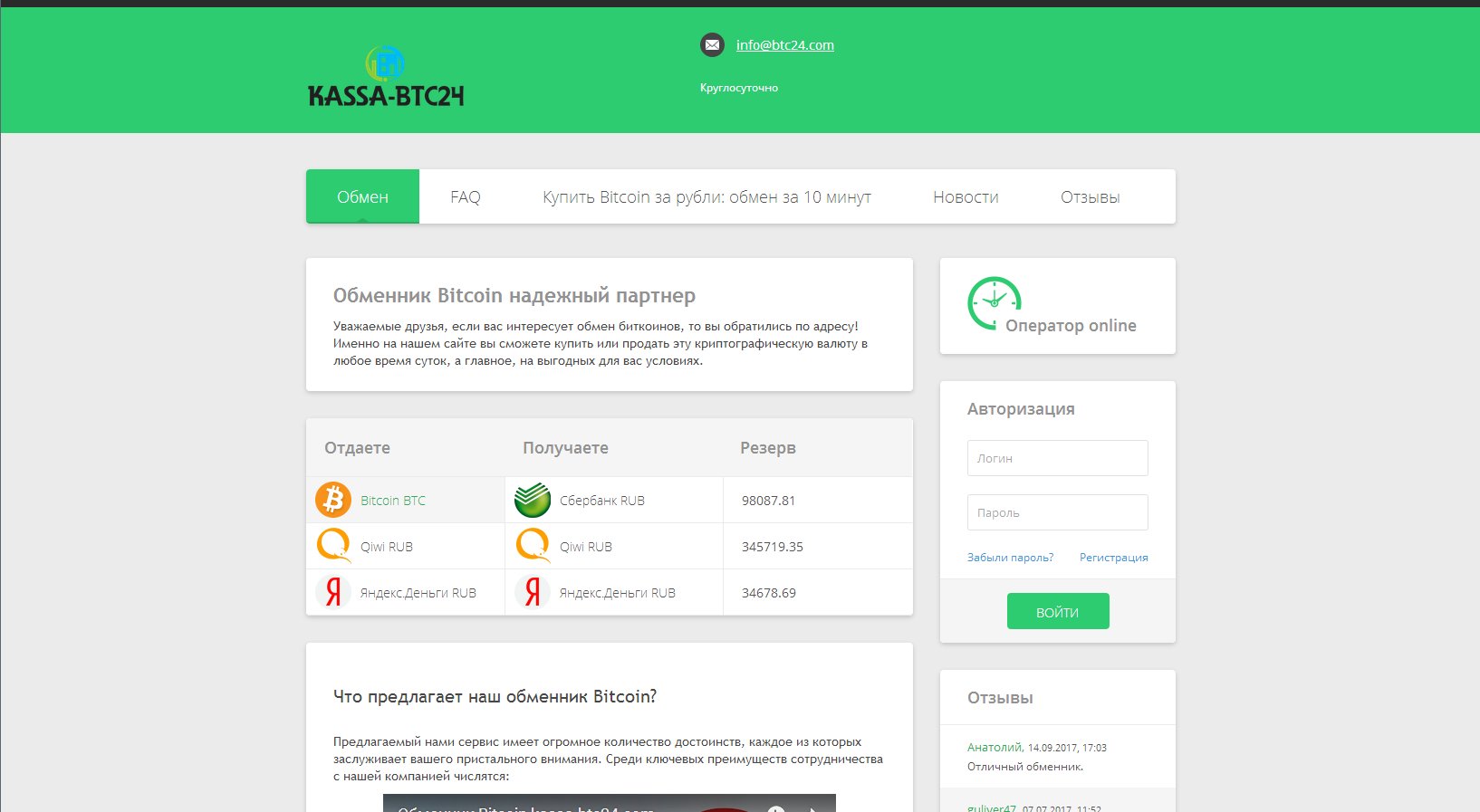
Task: Click the envelope mail icon in header
Action: [x=713, y=44]
